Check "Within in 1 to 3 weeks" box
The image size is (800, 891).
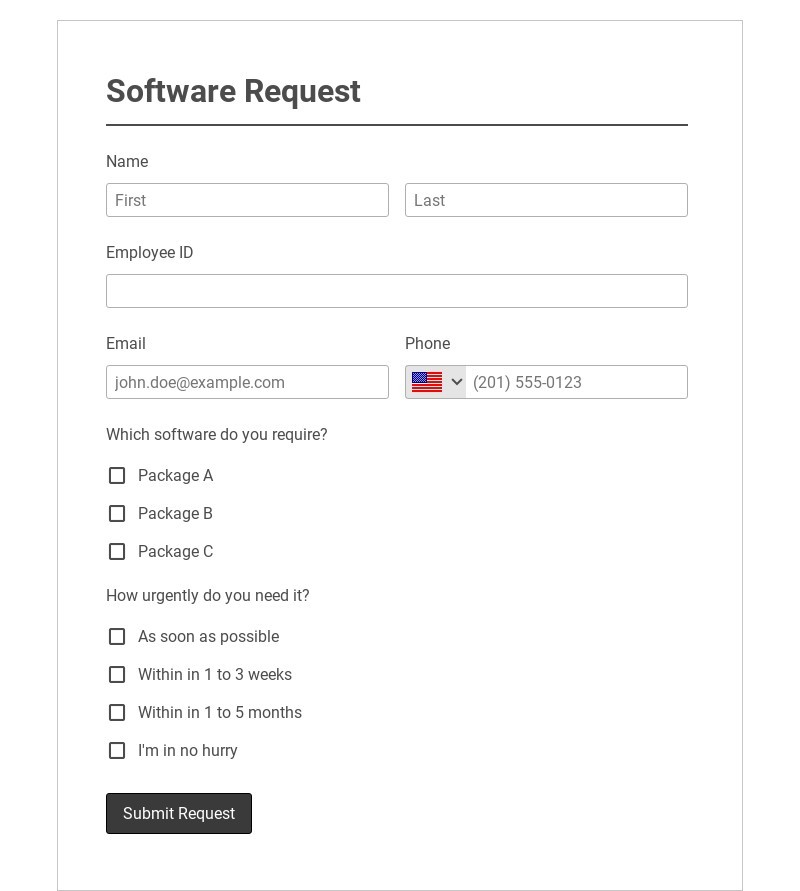click(x=117, y=675)
